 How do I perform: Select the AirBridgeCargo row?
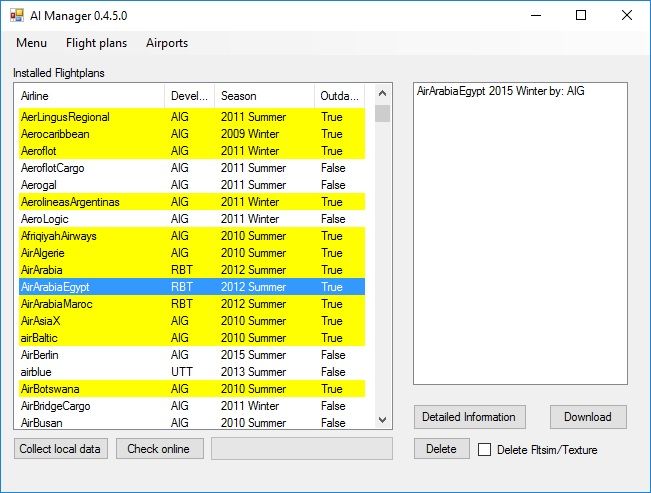tap(192, 406)
